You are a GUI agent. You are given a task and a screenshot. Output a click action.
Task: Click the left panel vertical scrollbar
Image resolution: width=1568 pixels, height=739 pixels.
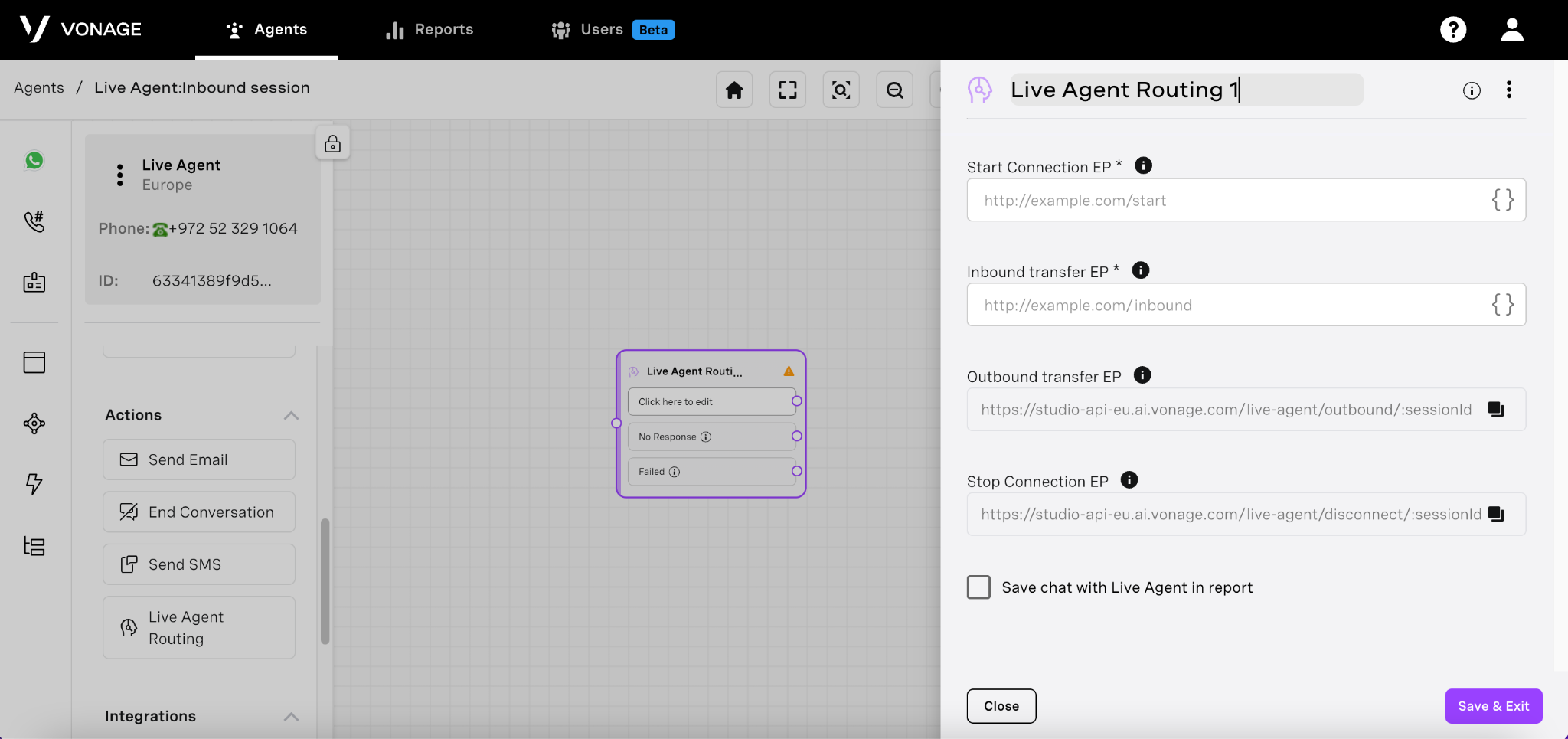click(325, 582)
